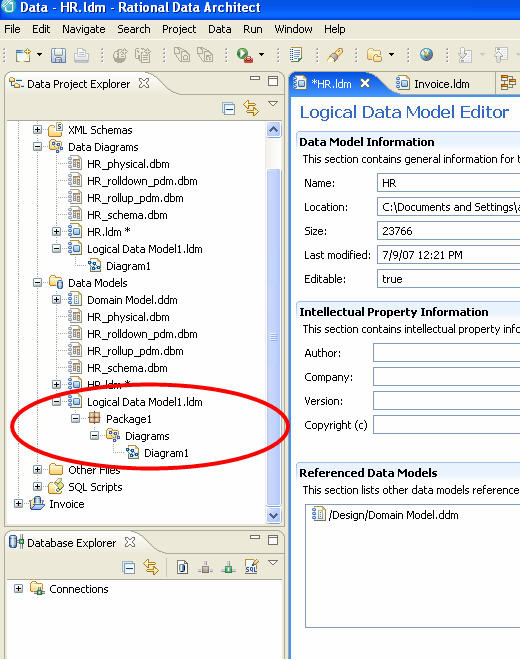Open the Run tools dropdown arrow
This screenshot has width=520, height=660.
click(261, 55)
